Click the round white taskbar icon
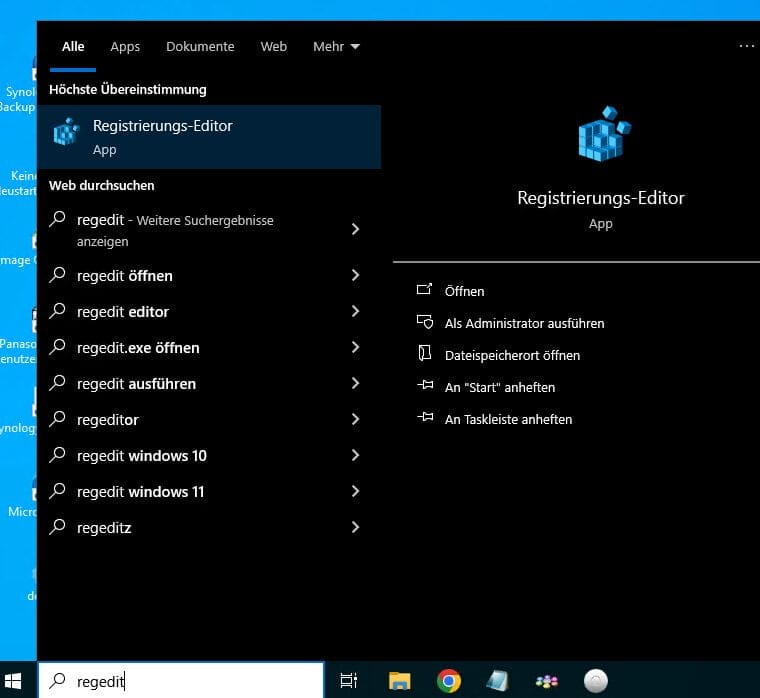 (595, 680)
